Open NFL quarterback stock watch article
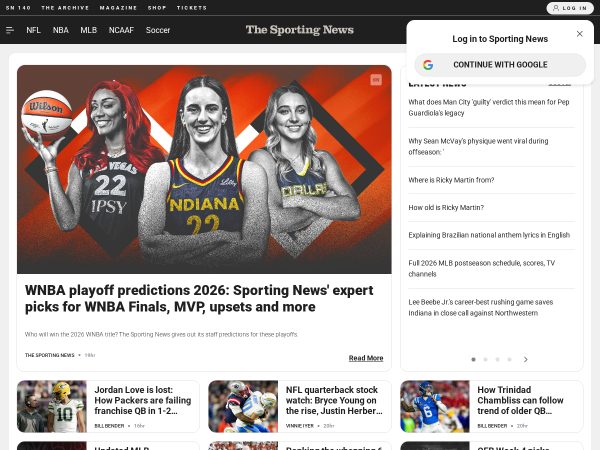Image resolution: width=600 pixels, height=450 pixels. (x=334, y=400)
